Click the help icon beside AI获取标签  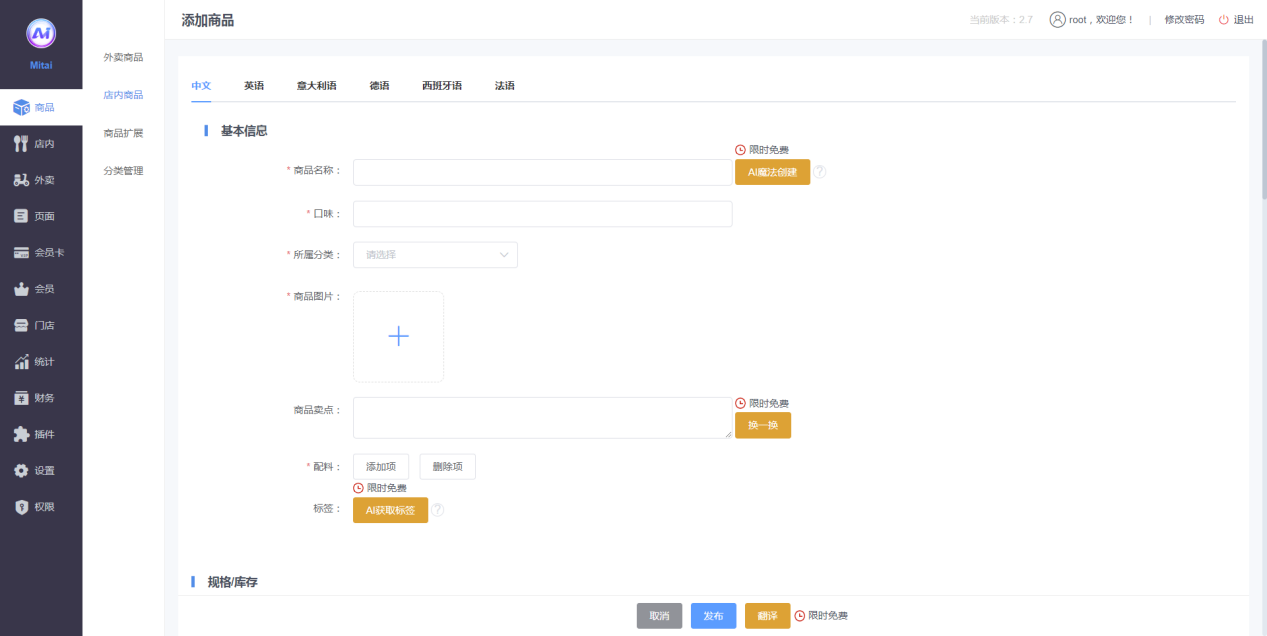(x=437, y=510)
